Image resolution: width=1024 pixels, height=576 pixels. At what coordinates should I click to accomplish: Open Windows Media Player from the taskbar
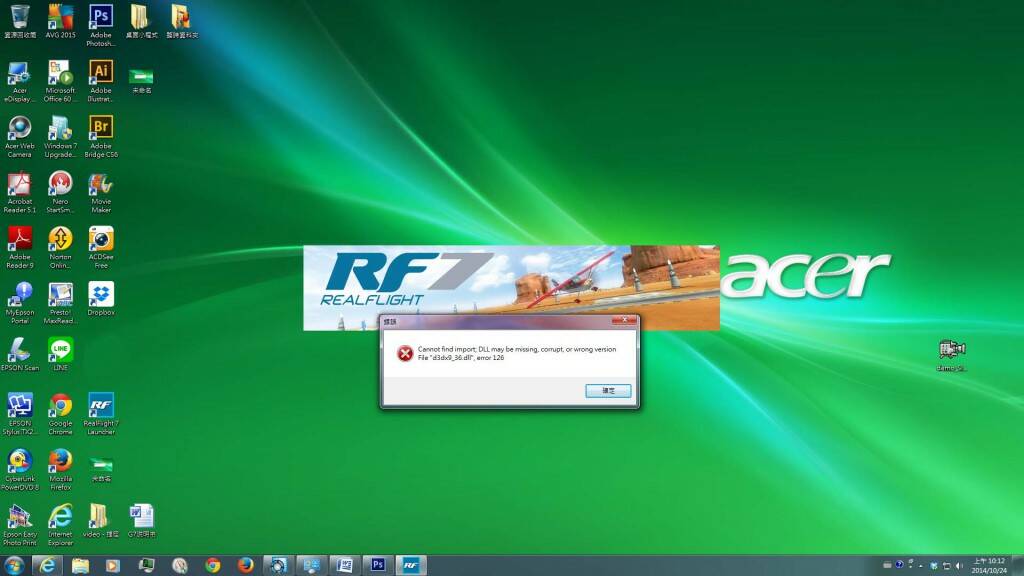113,565
